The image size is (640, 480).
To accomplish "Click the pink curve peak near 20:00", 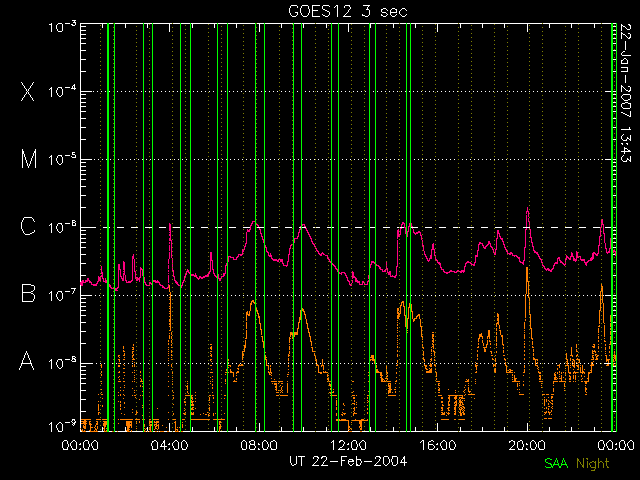I will click(527, 209).
